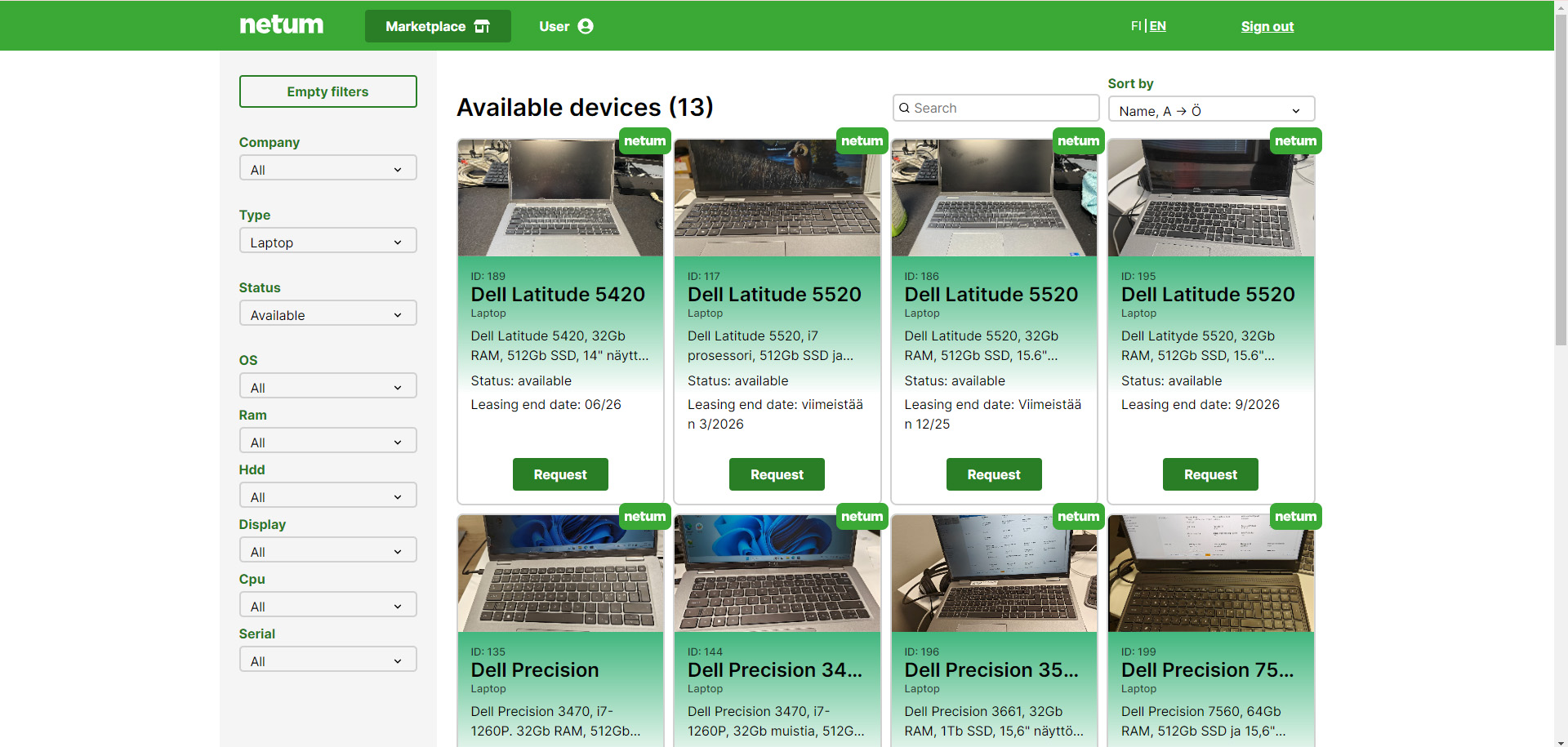Click the Sign out link
1568x747 pixels.
[x=1267, y=26]
